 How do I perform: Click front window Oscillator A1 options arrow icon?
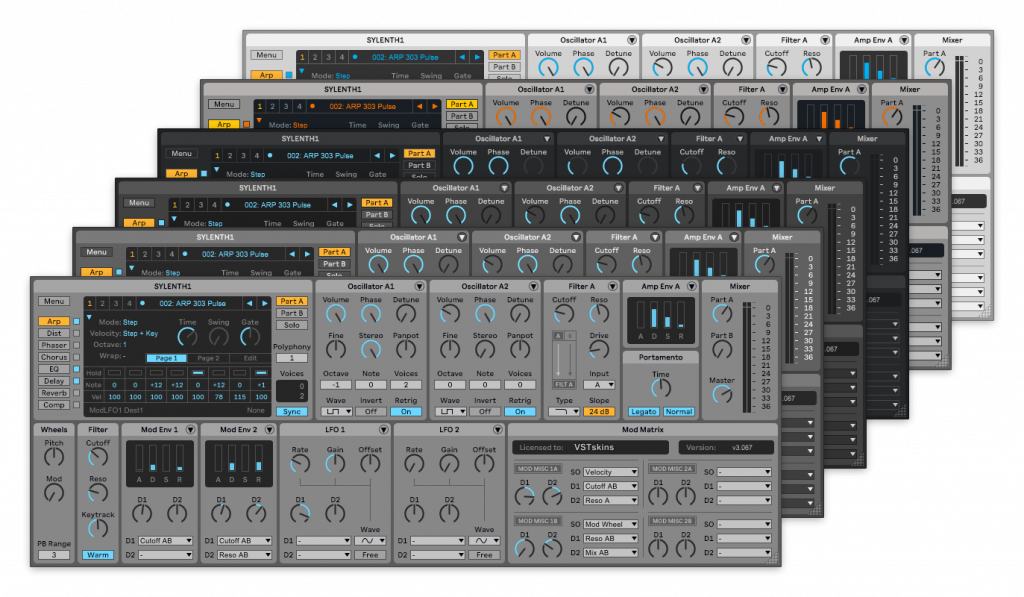click(x=419, y=287)
